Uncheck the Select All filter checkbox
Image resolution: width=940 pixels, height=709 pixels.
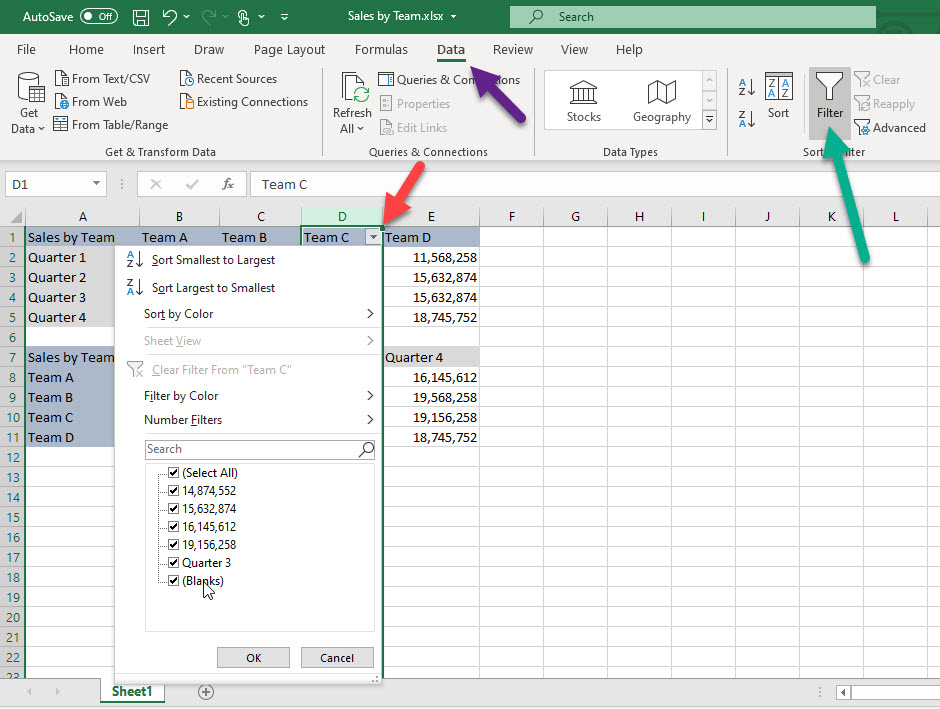click(x=173, y=472)
